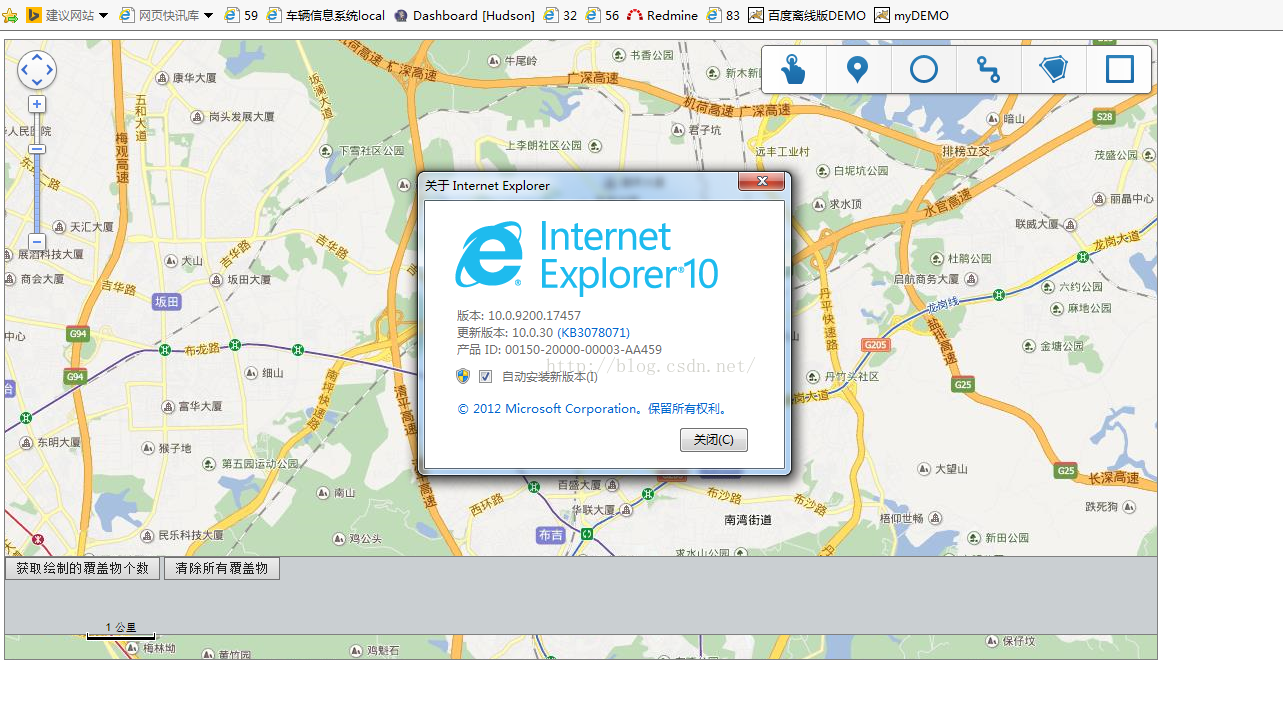The height and width of the screenshot is (710, 1283).
Task: Expand the 建议网站 dropdown arrow
Action: point(103,16)
